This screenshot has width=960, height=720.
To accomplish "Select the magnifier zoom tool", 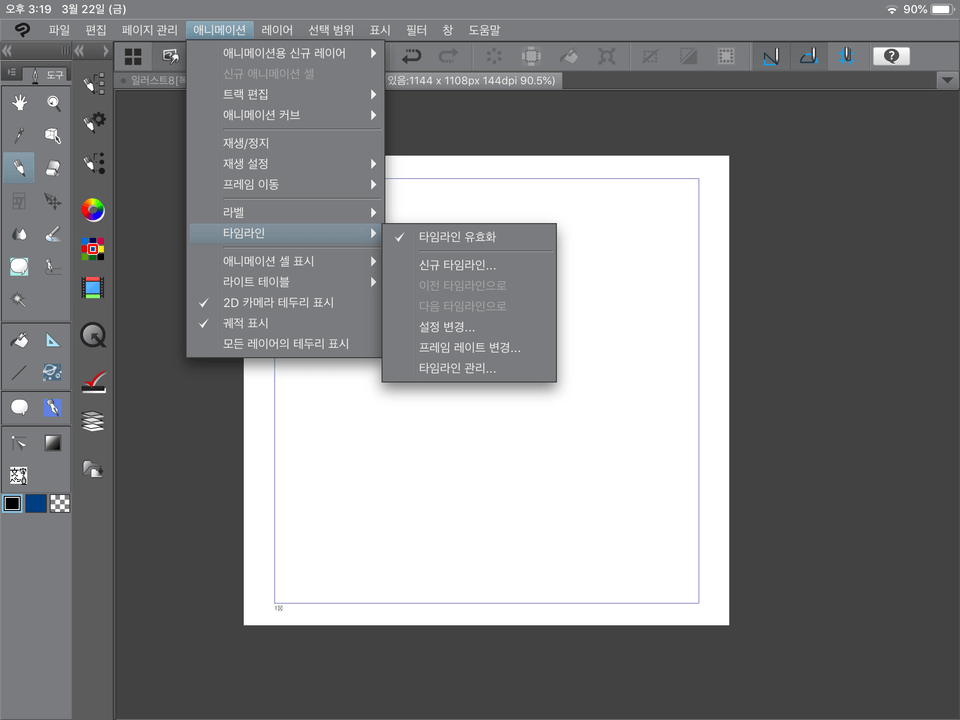I will (53, 102).
